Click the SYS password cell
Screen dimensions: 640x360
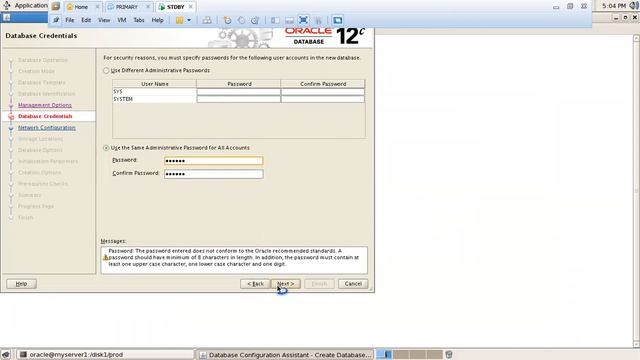pos(238,92)
